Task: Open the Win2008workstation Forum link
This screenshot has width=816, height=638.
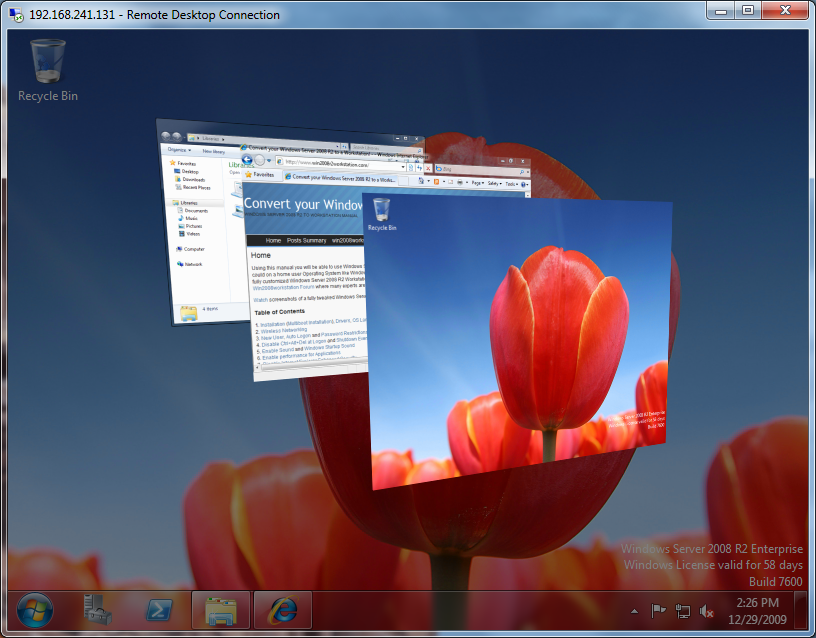Action: tap(283, 287)
